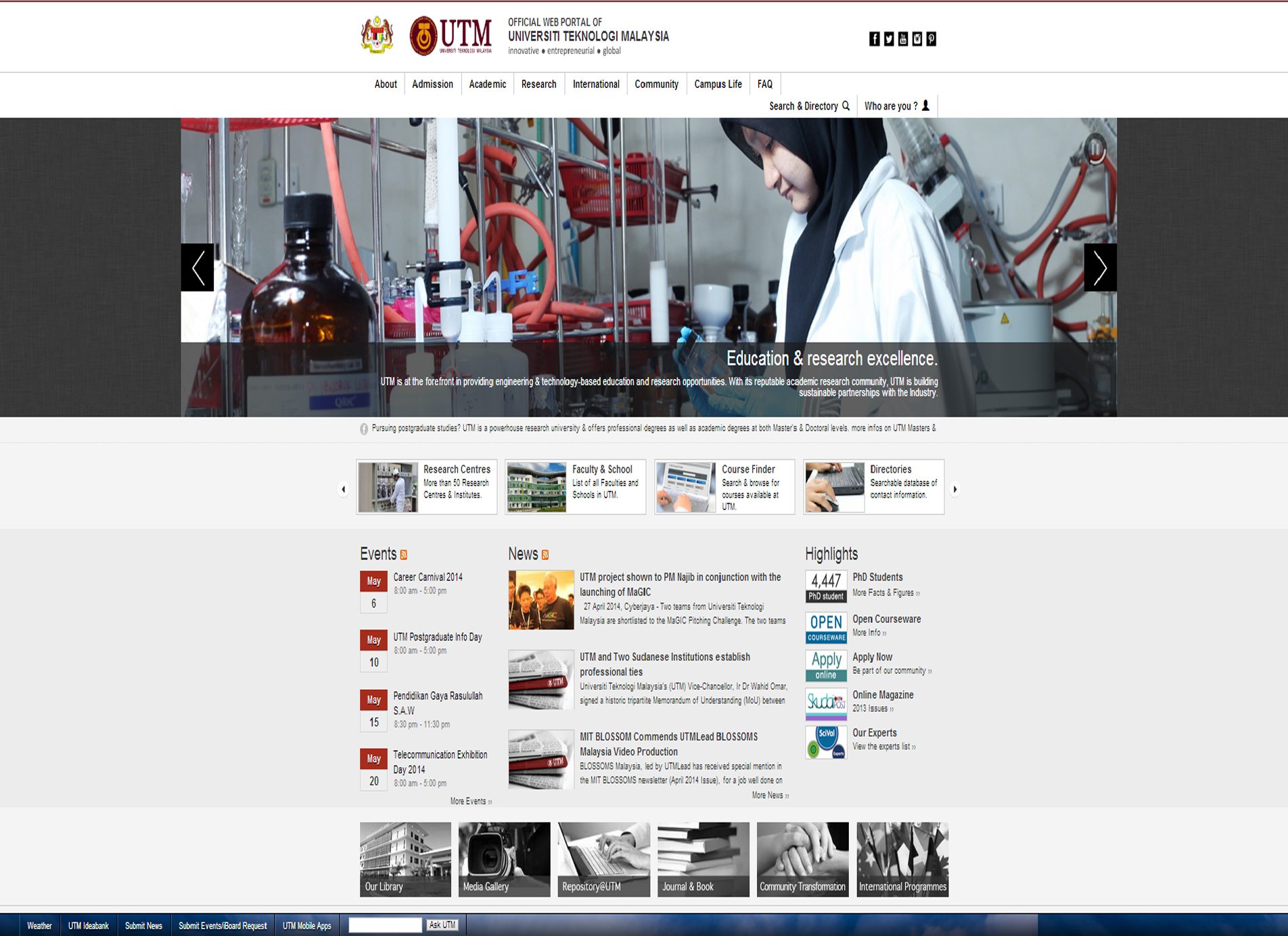Open UTM's YouTube icon

coord(903,39)
